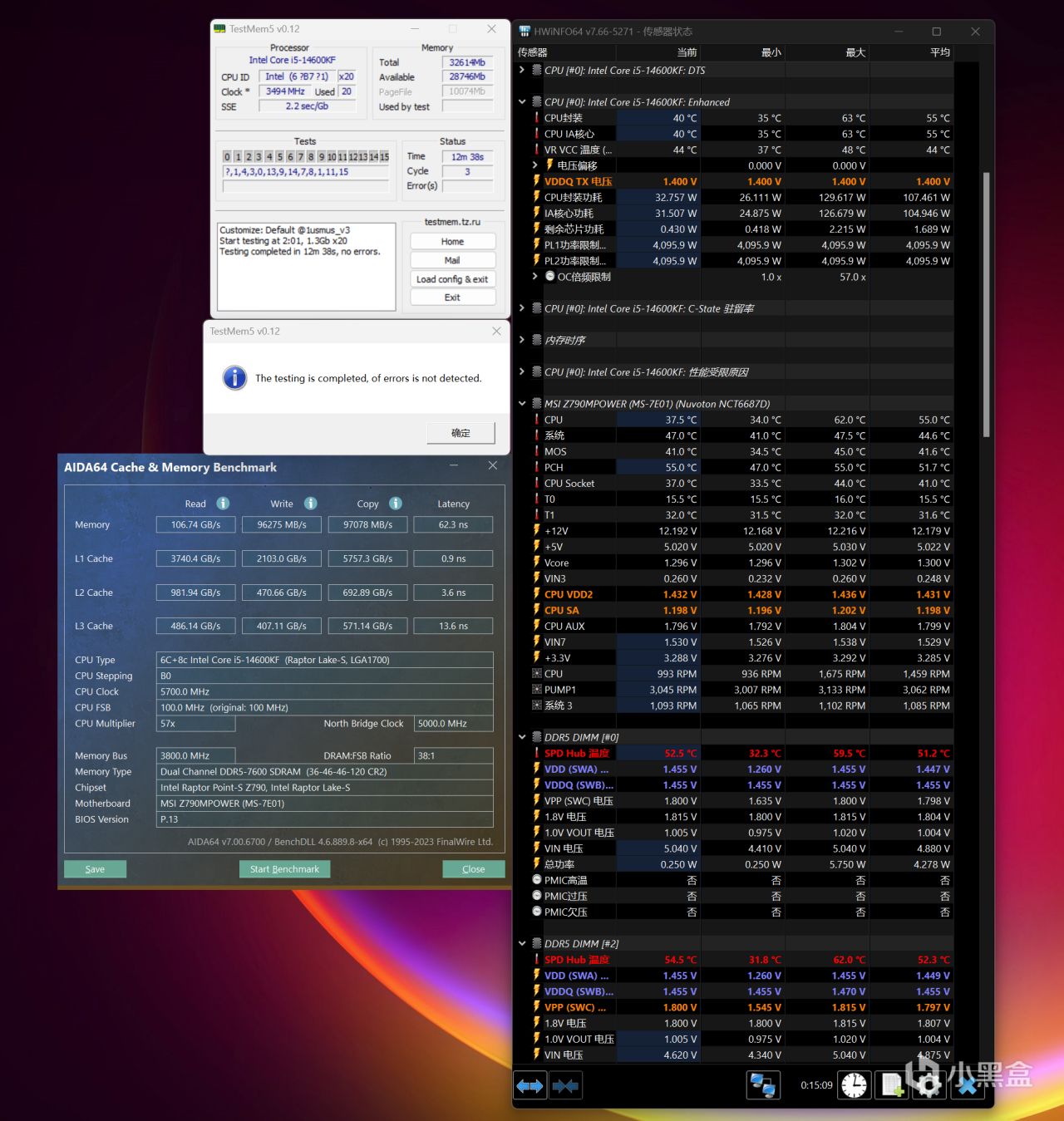Click the 当前 column header
1064x1121 pixels.
pos(658,52)
